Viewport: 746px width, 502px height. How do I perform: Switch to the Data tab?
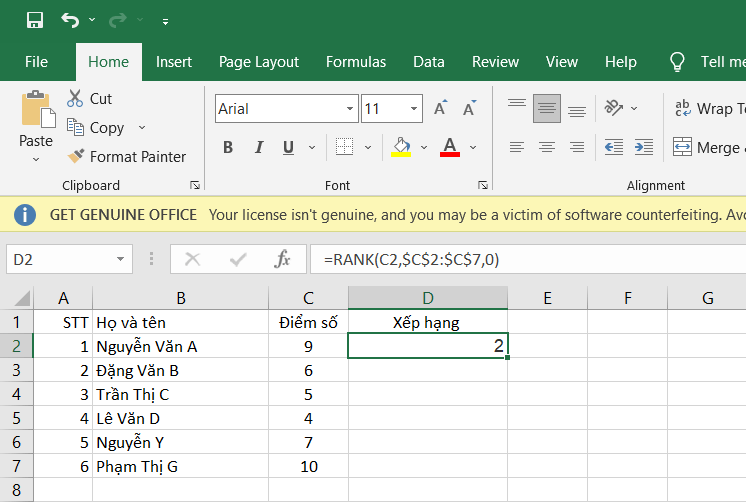coord(429,62)
